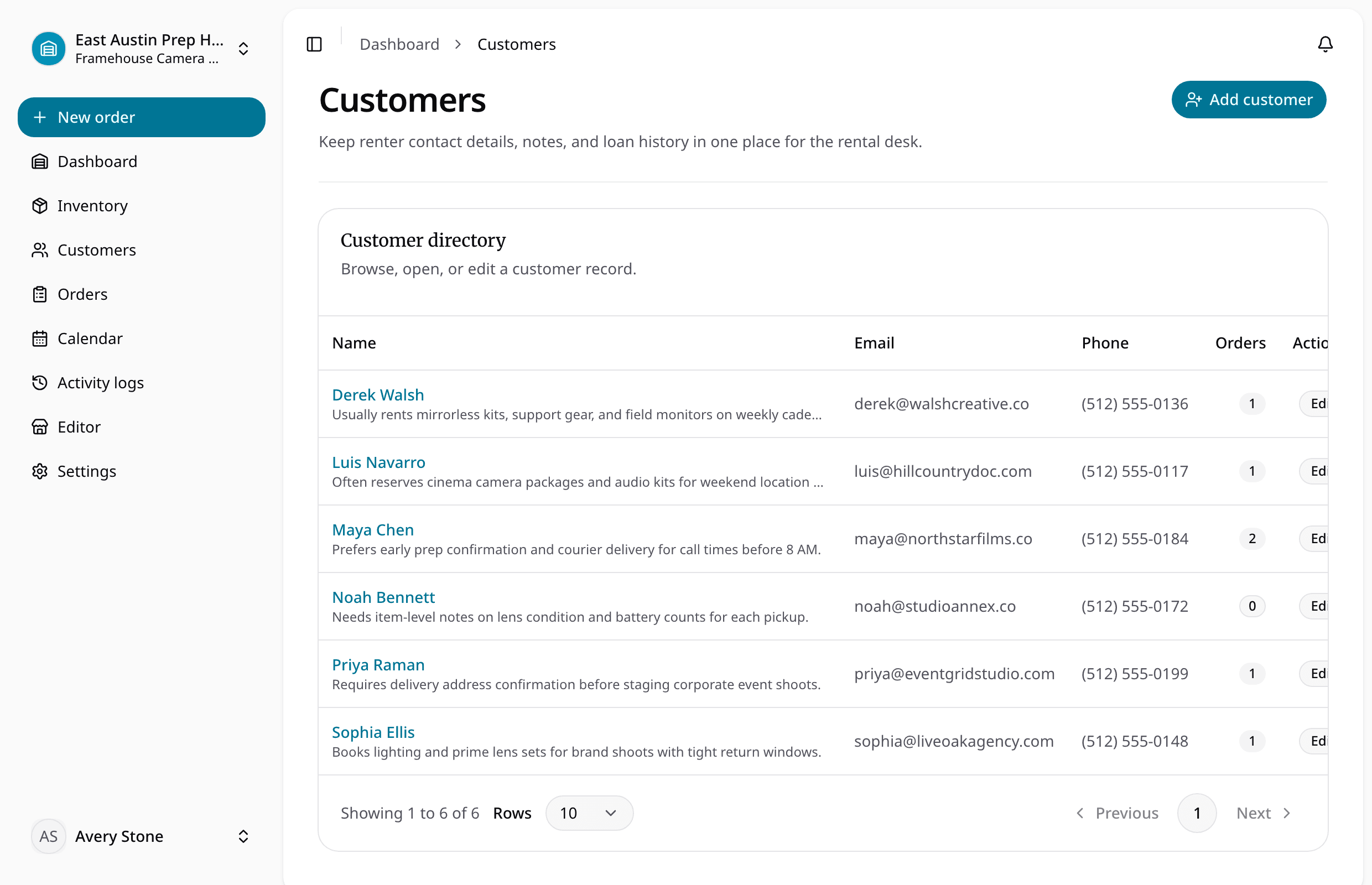The width and height of the screenshot is (1372, 885).
Task: Click the Phone column header
Action: [x=1105, y=343]
